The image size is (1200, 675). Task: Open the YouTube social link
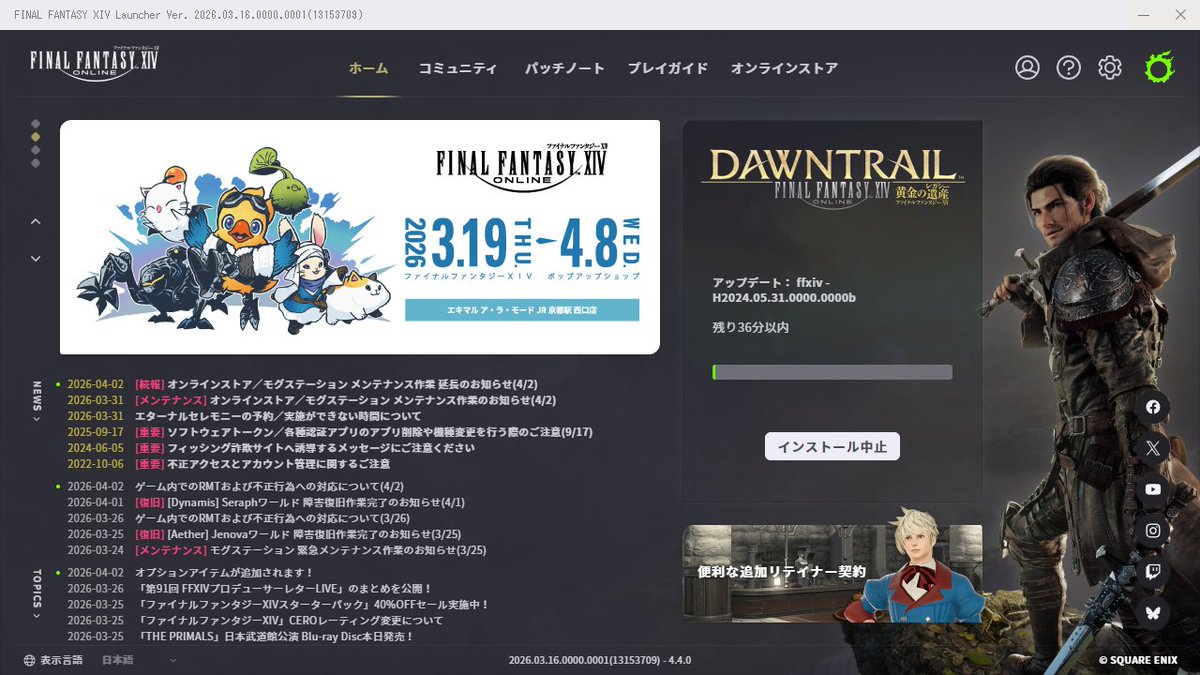pyautogui.click(x=1153, y=489)
